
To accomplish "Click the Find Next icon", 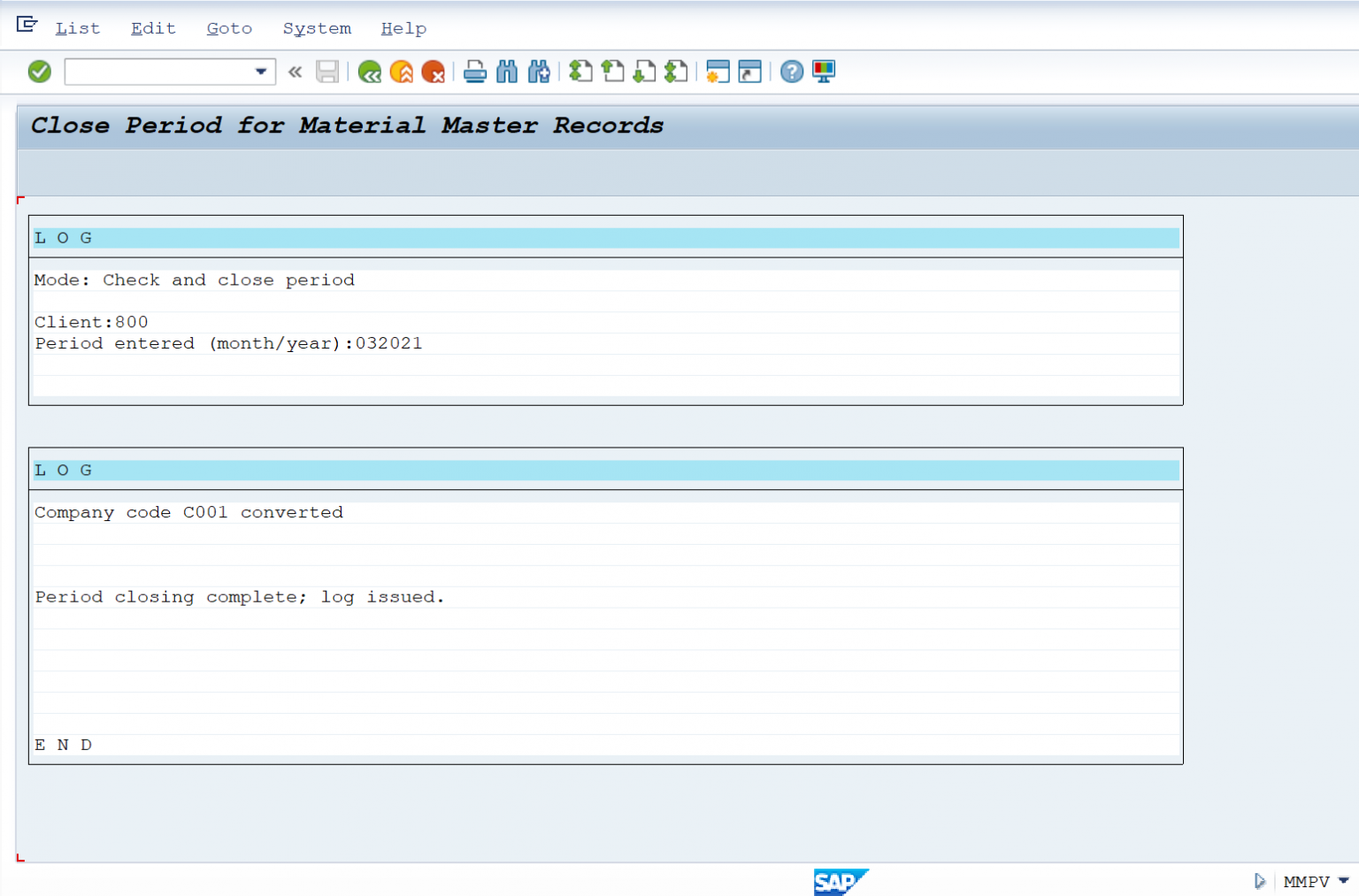I will 539,72.
